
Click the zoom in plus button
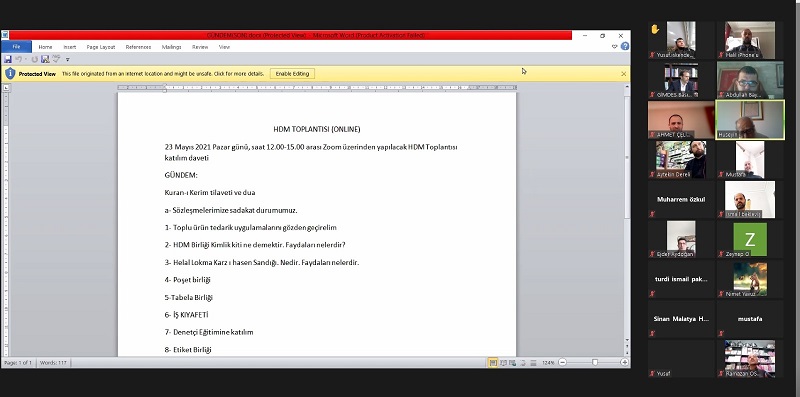(x=624, y=362)
